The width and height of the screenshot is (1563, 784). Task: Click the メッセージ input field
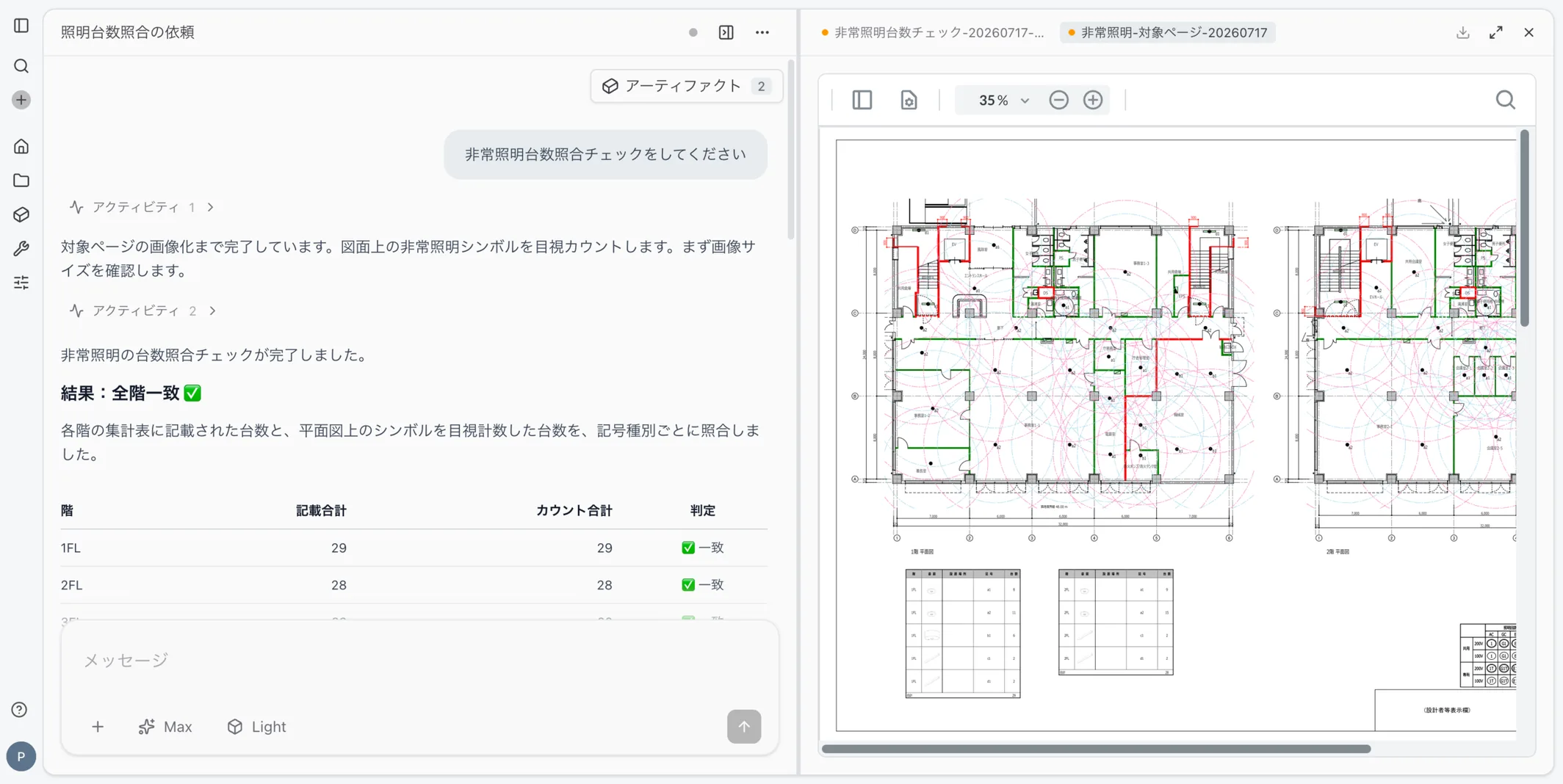coord(419,660)
